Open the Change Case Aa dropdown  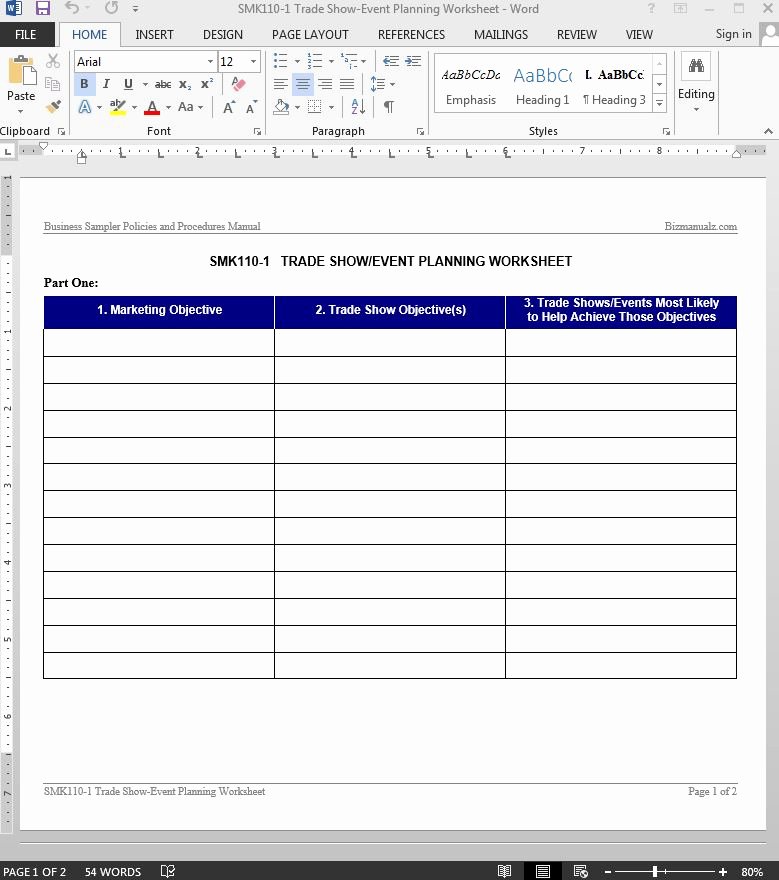pyautogui.click(x=190, y=107)
